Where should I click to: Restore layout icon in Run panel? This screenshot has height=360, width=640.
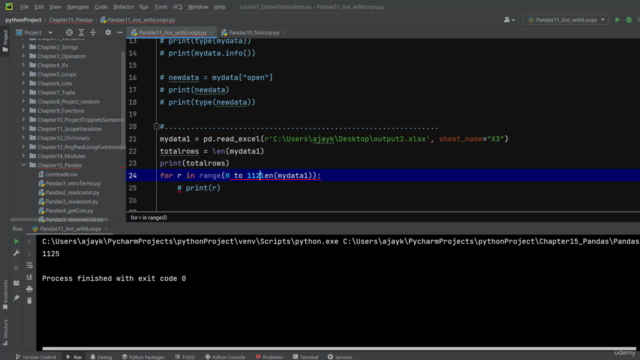pos(16,283)
